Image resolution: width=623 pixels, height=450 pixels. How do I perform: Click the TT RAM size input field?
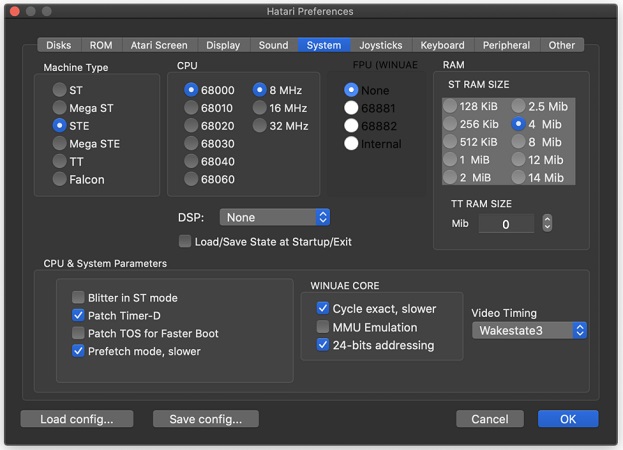pyautogui.click(x=505, y=224)
